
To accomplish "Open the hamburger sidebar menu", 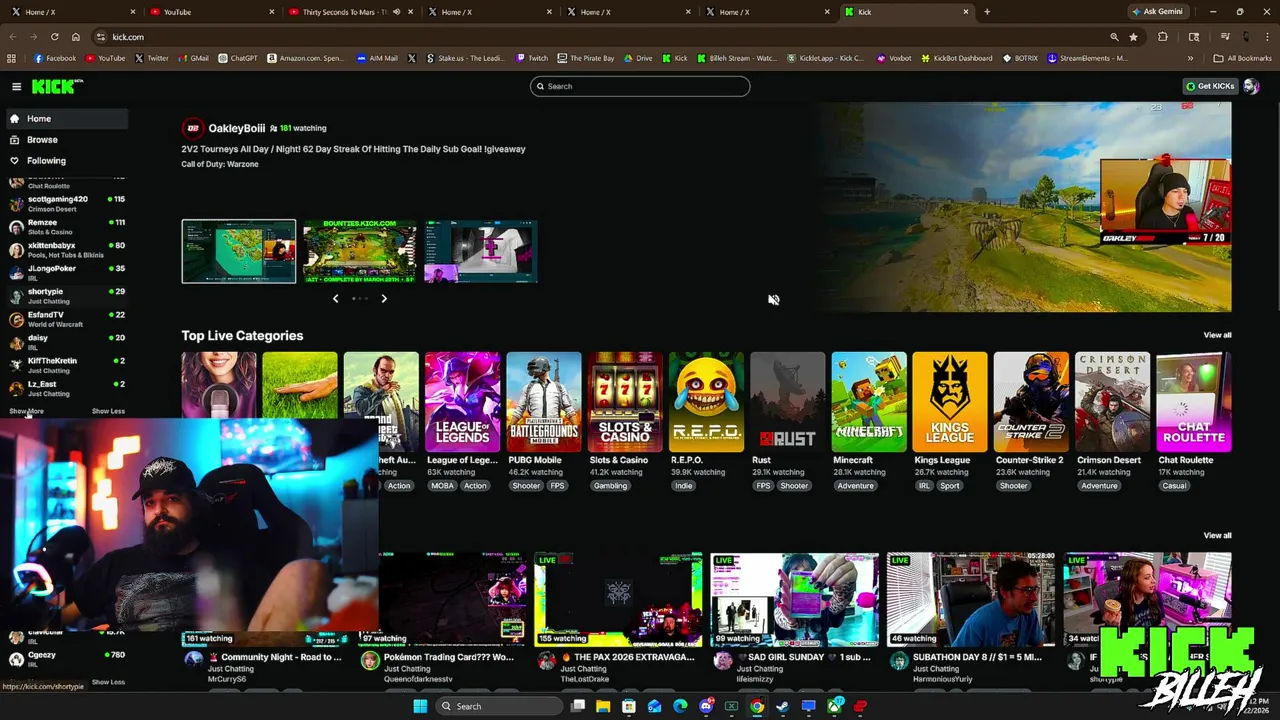I will click(x=16, y=87).
